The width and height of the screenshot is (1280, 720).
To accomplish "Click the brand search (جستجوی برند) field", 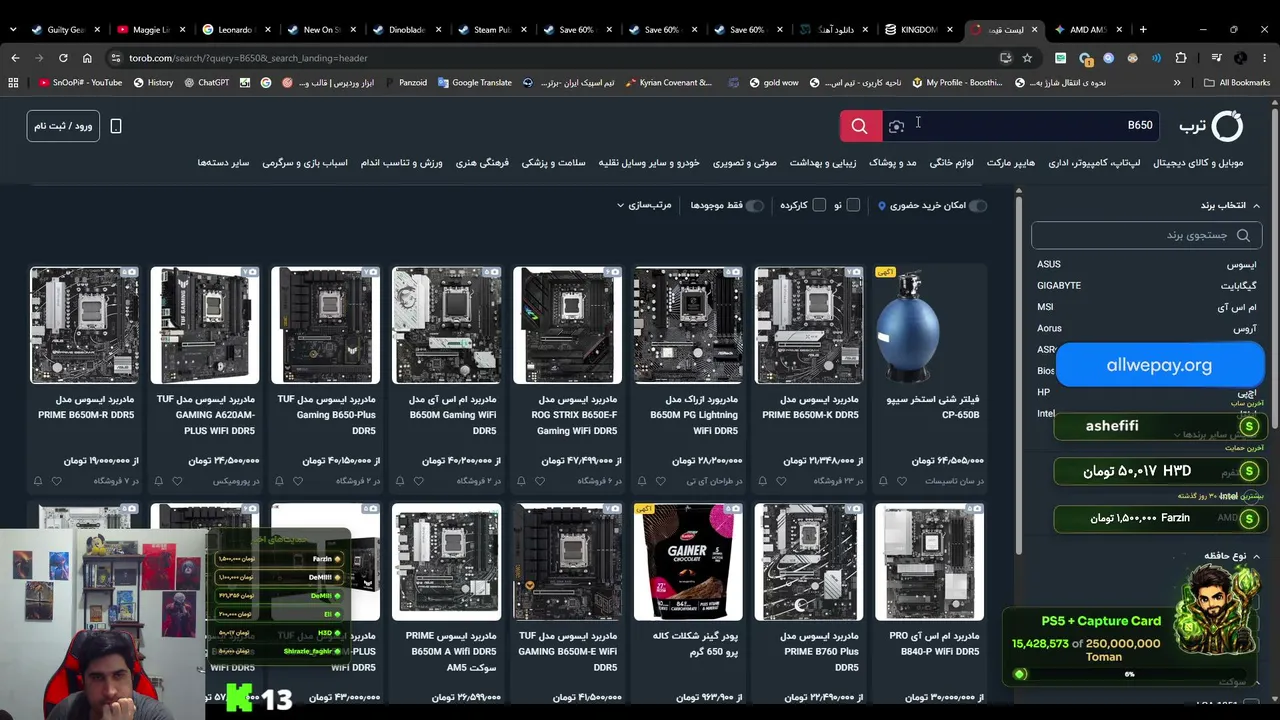I will [x=1146, y=235].
